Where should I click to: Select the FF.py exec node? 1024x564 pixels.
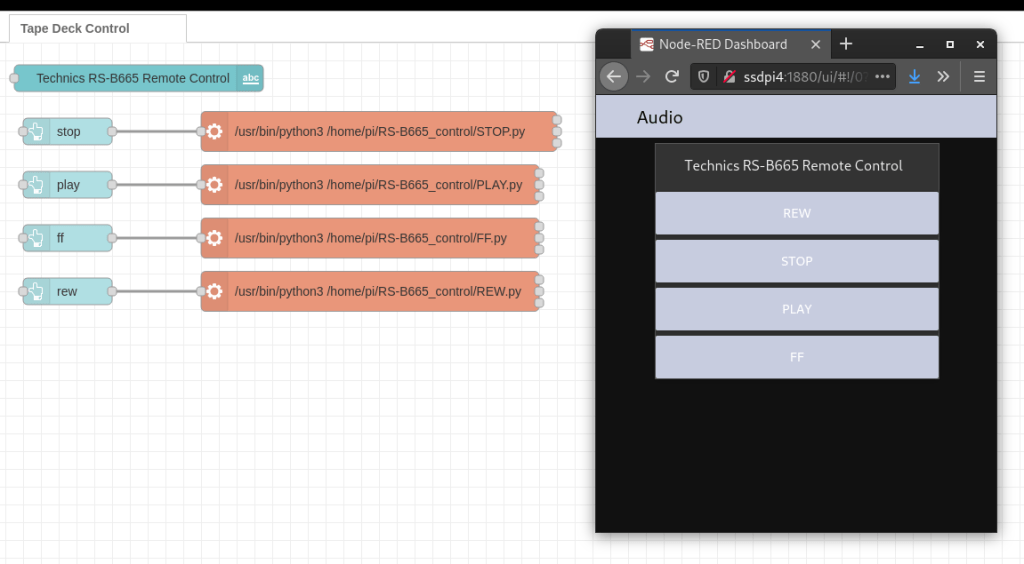[380, 238]
